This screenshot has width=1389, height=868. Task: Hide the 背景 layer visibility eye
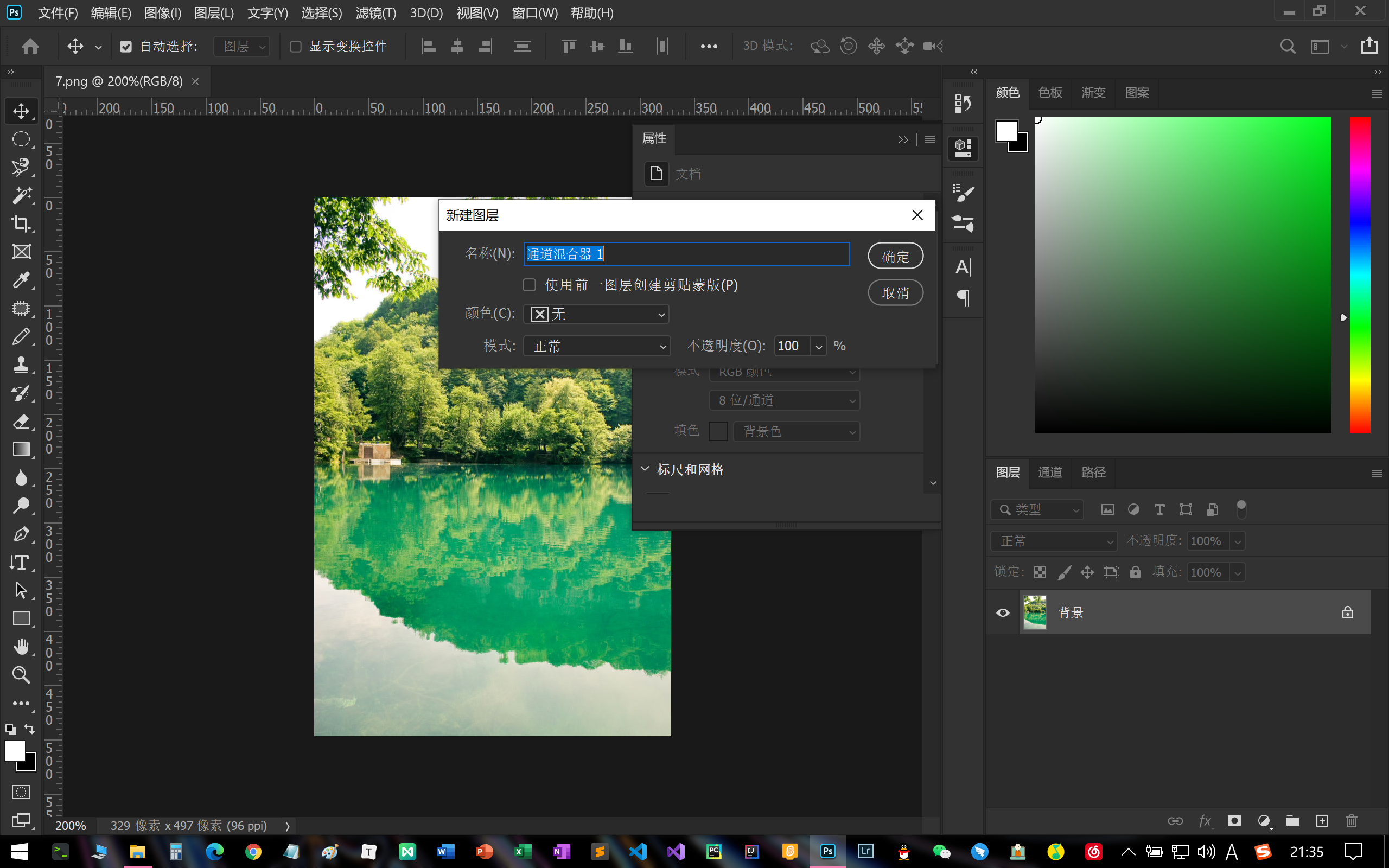coord(1003,612)
